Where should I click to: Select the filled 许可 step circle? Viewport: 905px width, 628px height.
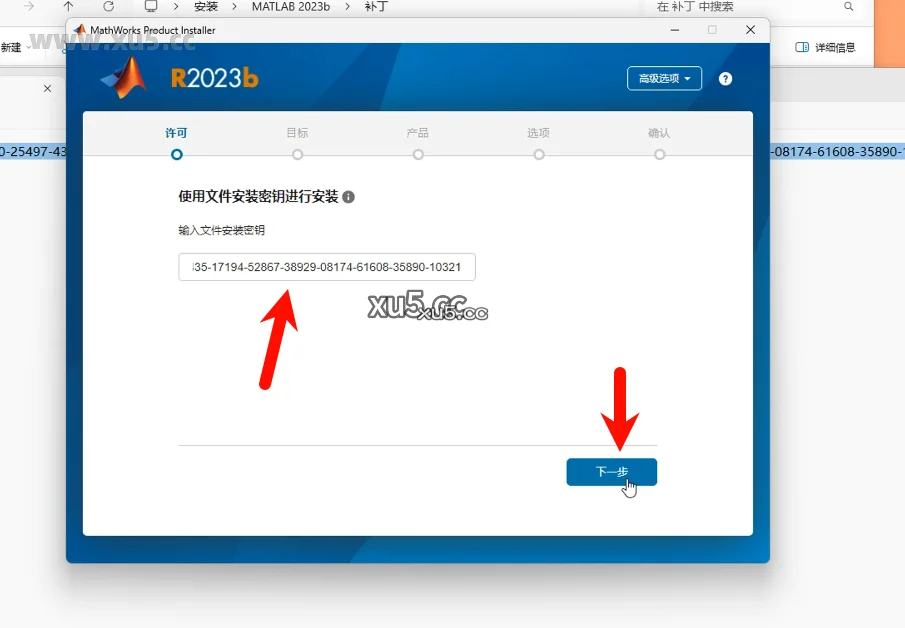pos(176,155)
